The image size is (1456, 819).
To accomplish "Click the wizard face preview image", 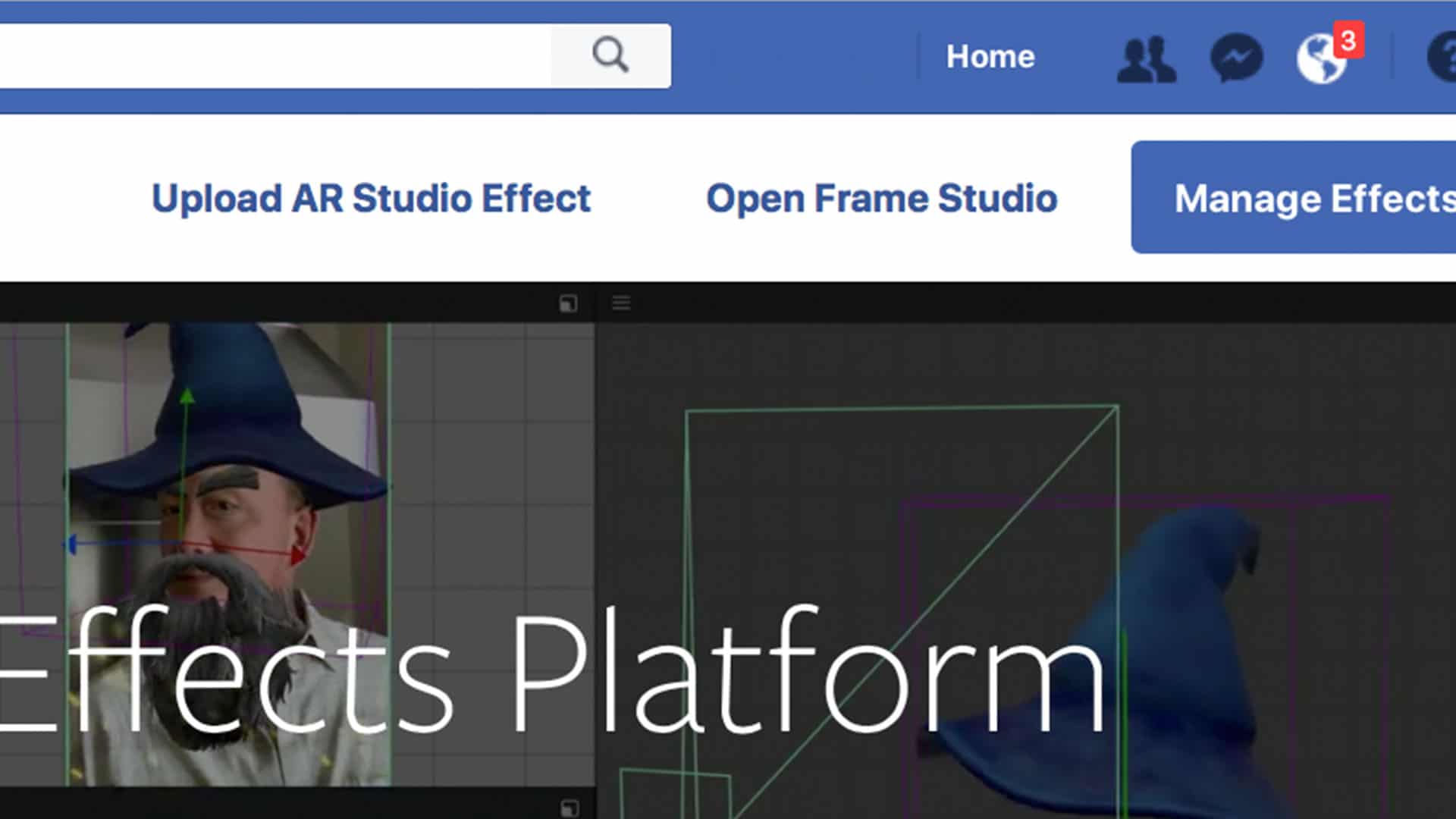I will click(227, 554).
